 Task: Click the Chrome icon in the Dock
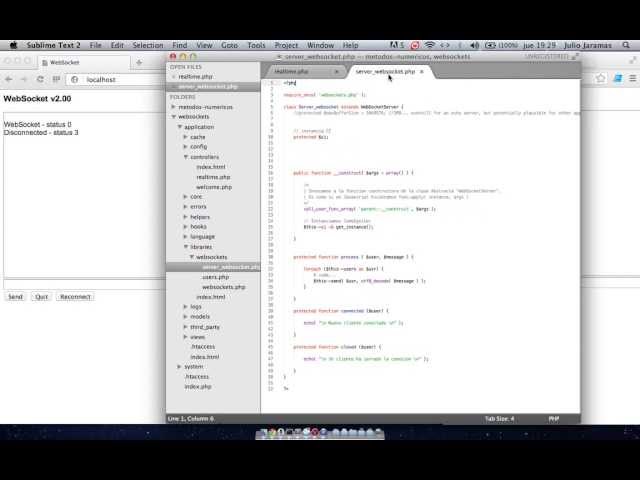272,433
